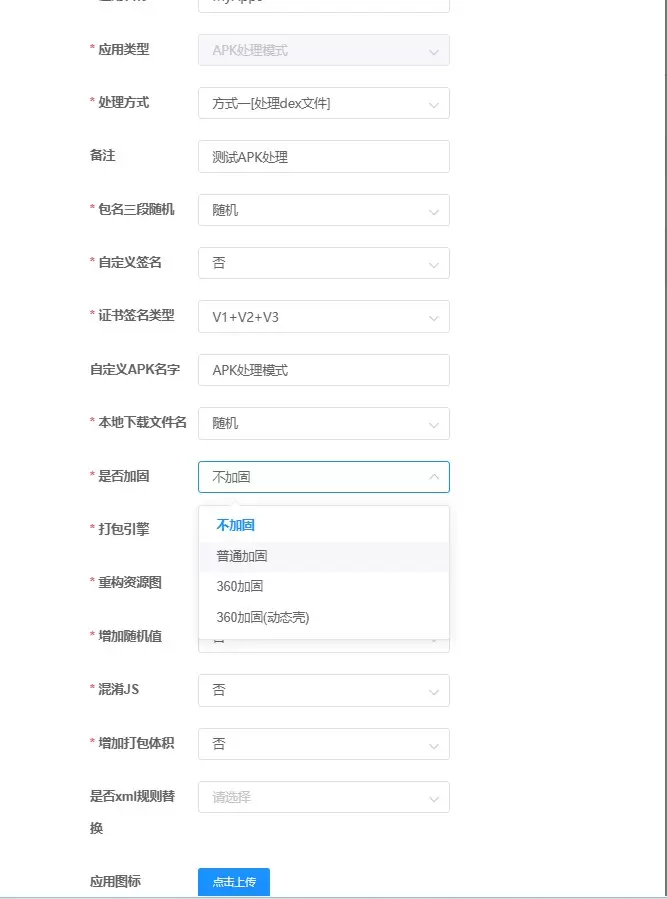Click chevron icon in 处理方式 field
This screenshot has width=667, height=899.
[x=434, y=104]
